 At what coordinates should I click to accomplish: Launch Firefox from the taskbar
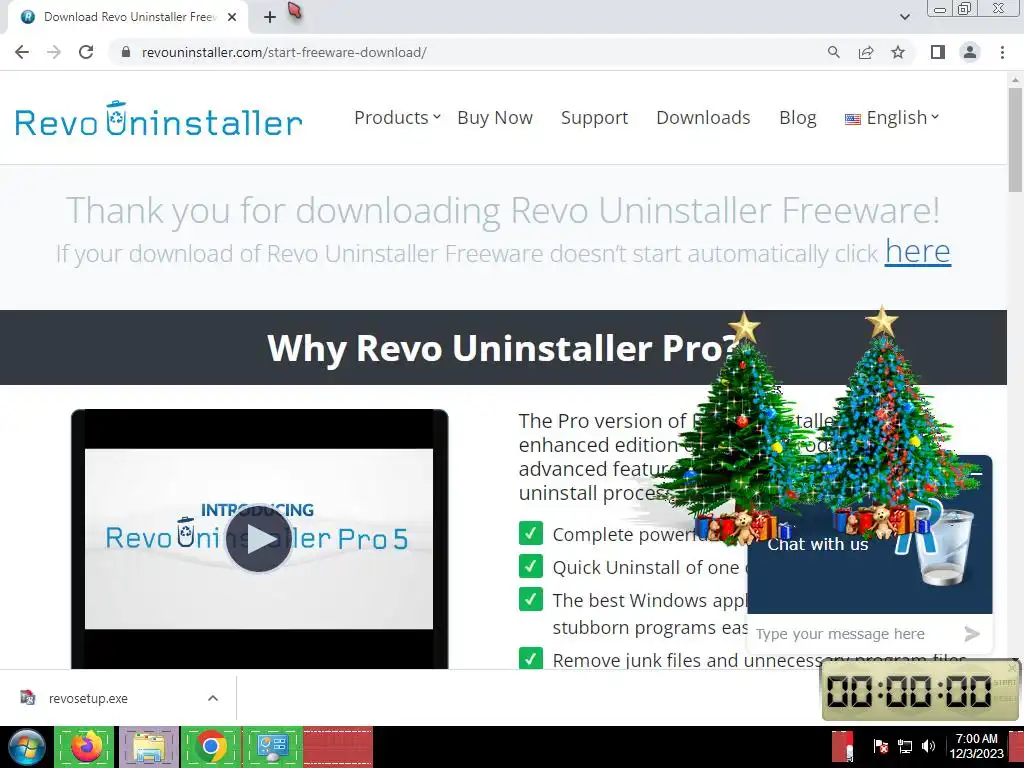pos(86,747)
